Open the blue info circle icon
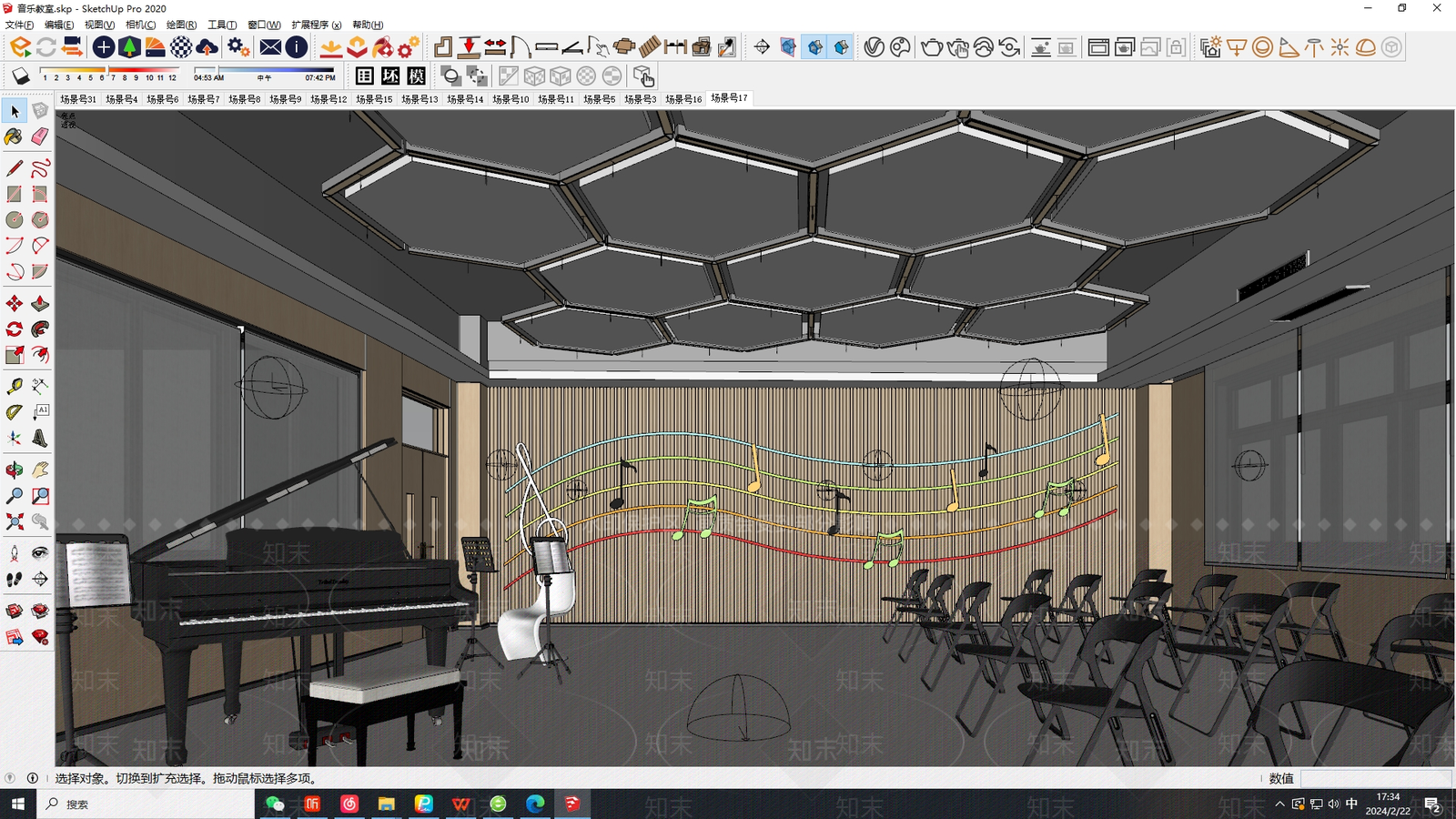This screenshot has width=1456, height=819. coord(297,46)
